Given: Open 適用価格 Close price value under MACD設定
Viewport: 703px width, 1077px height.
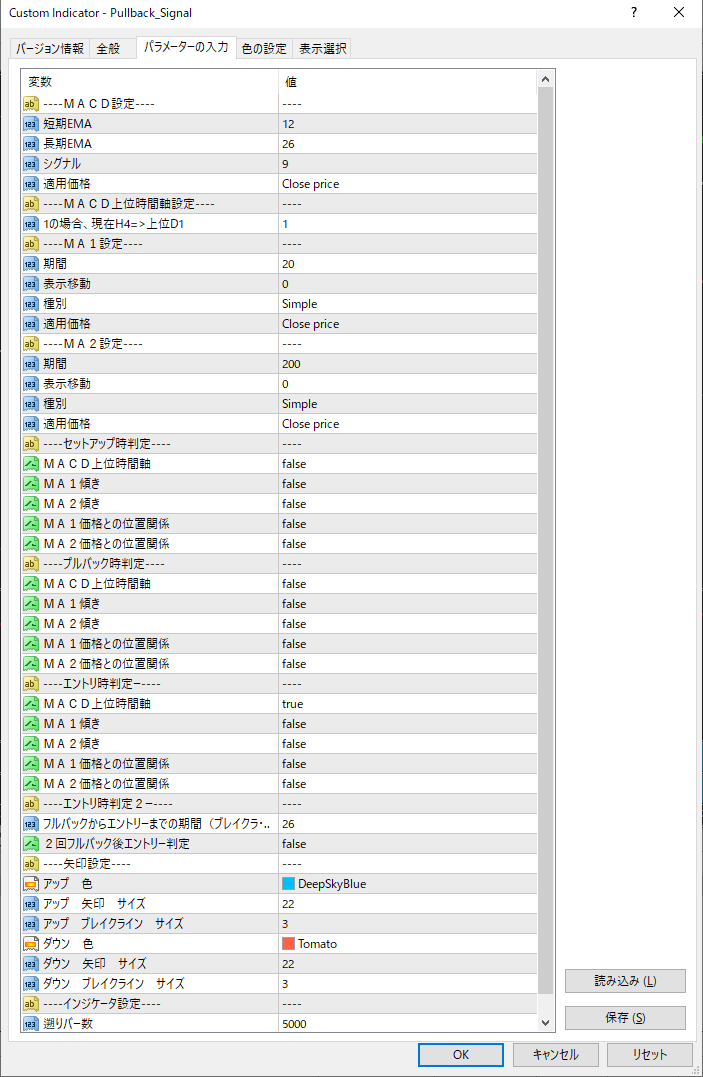Looking at the screenshot, I should 408,184.
